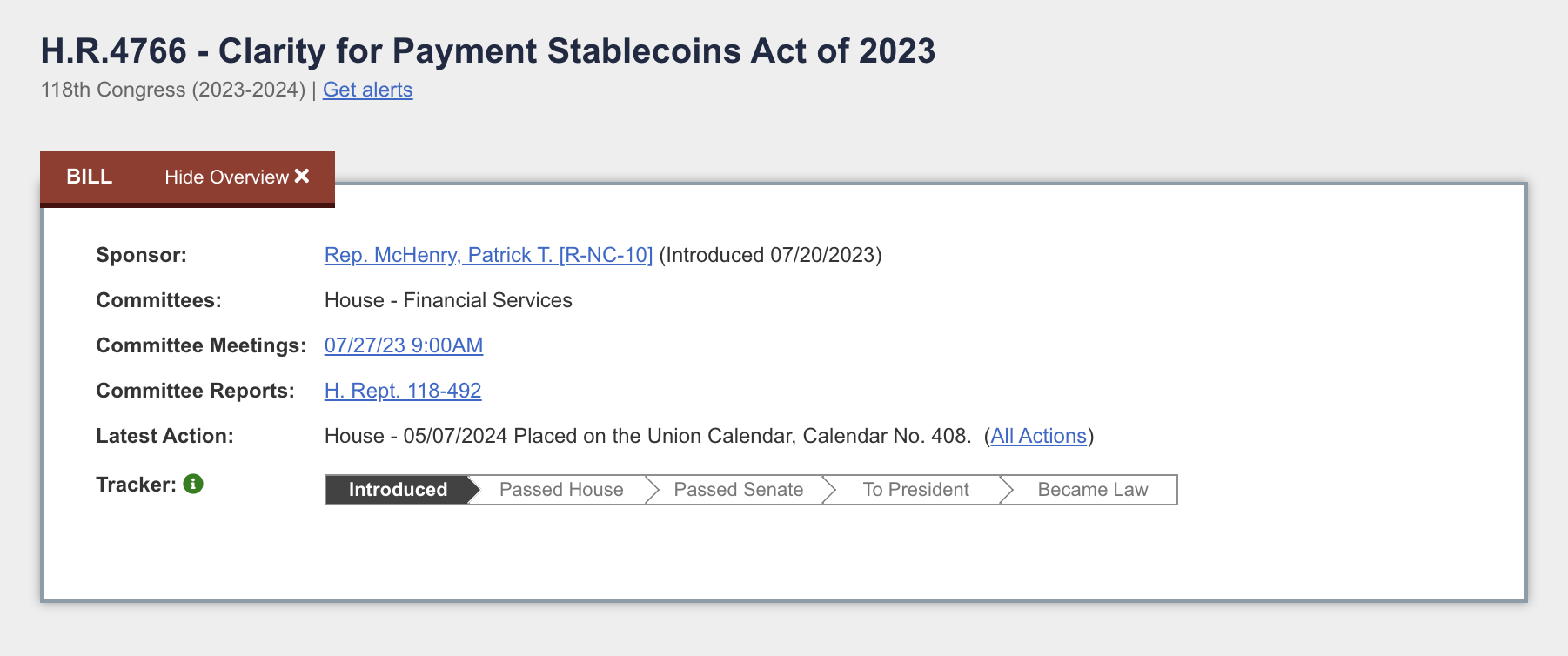The image size is (1568, 656).
Task: Click the bill progress tracker bar
Action: point(750,489)
